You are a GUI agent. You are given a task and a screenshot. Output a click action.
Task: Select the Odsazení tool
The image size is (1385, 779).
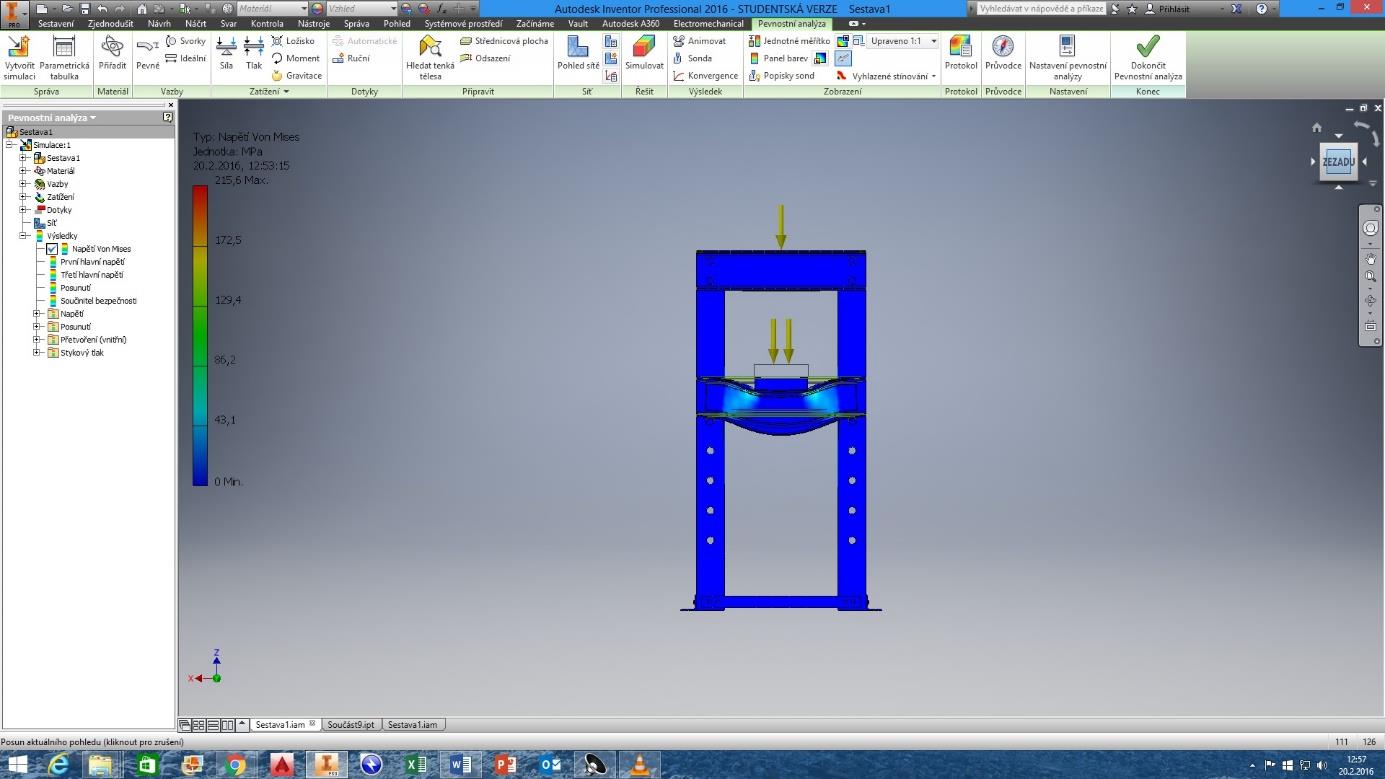[485, 58]
